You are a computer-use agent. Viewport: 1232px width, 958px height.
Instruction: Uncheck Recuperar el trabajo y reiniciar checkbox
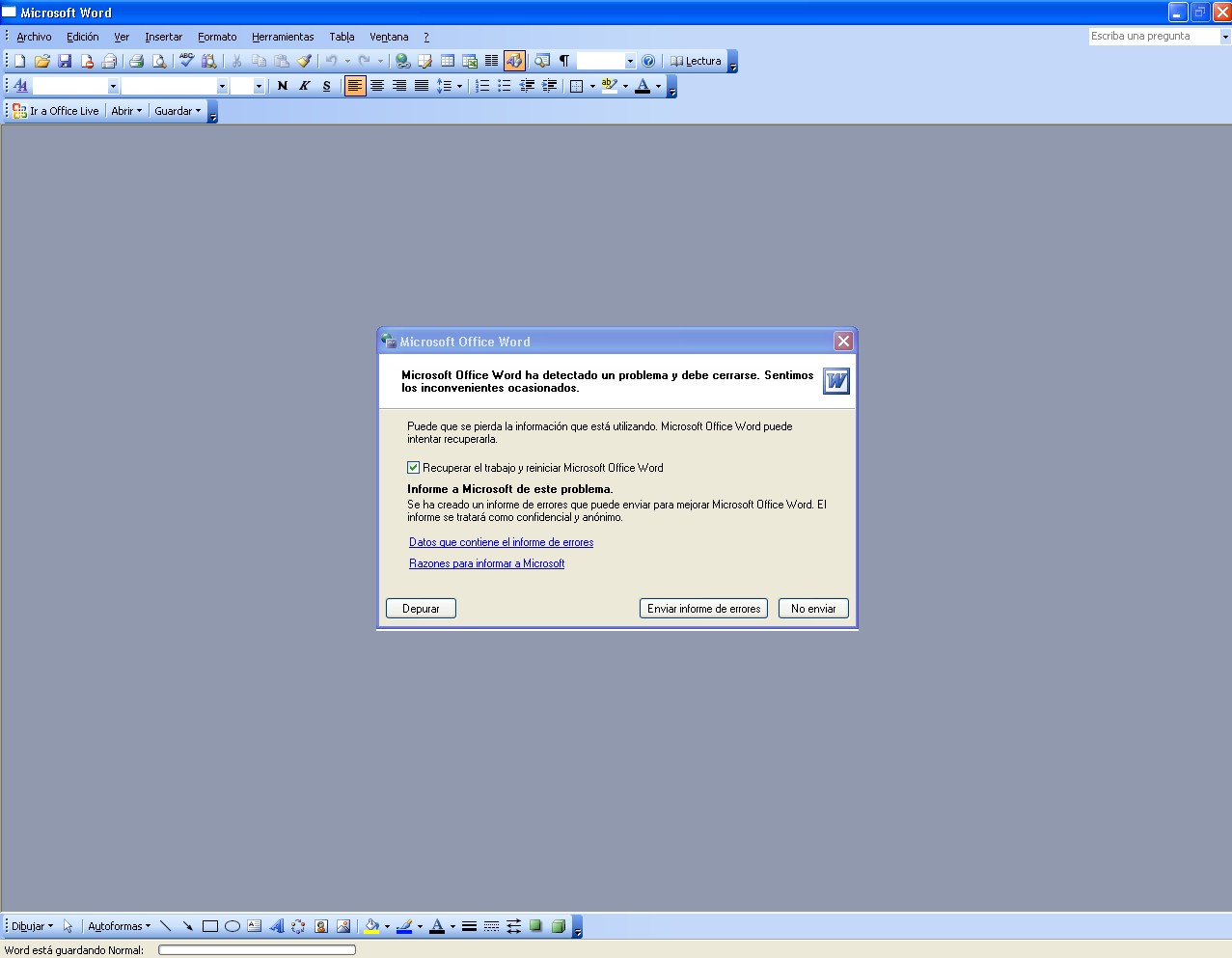414,468
